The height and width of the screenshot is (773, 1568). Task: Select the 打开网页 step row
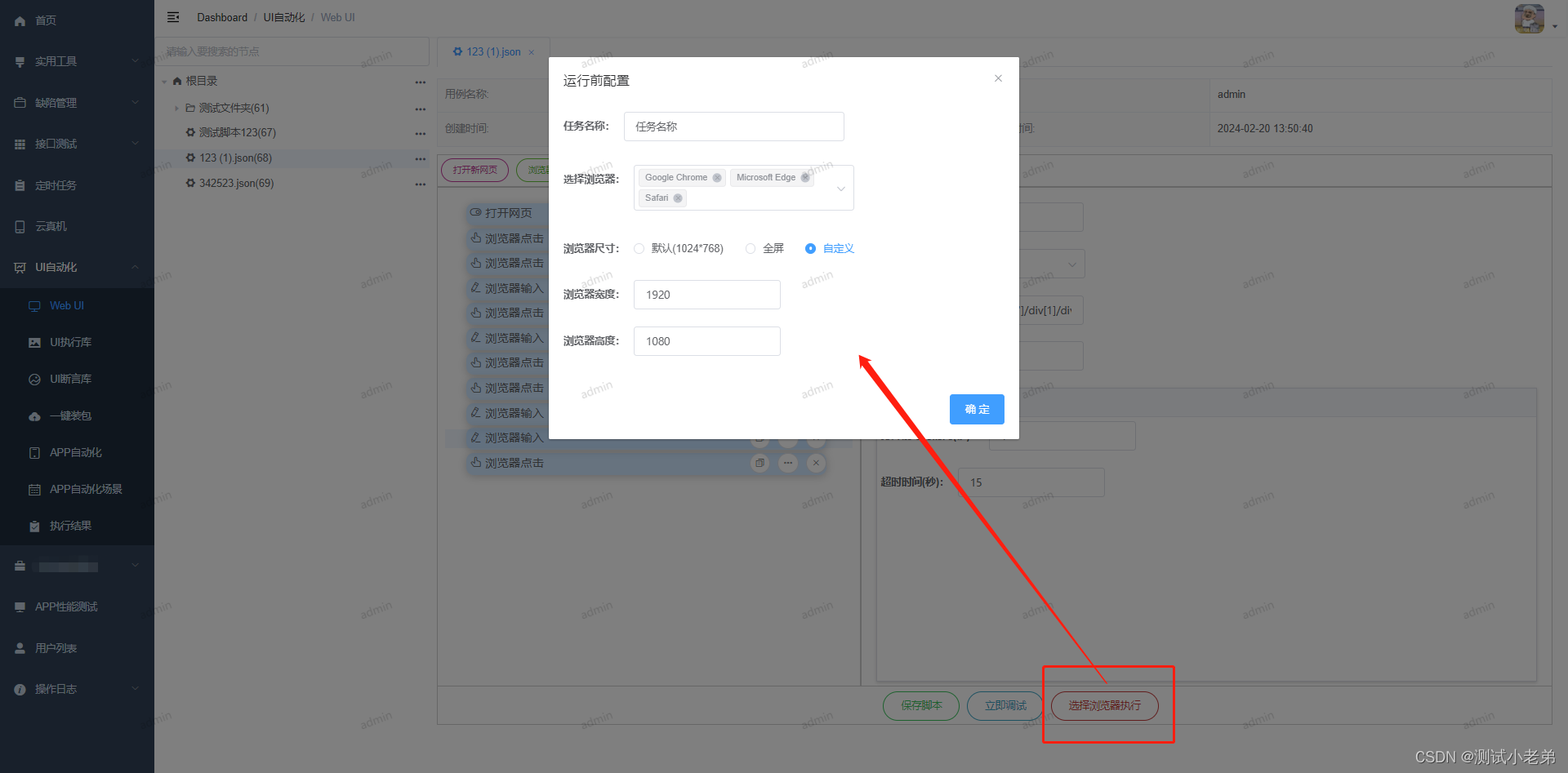click(x=506, y=213)
